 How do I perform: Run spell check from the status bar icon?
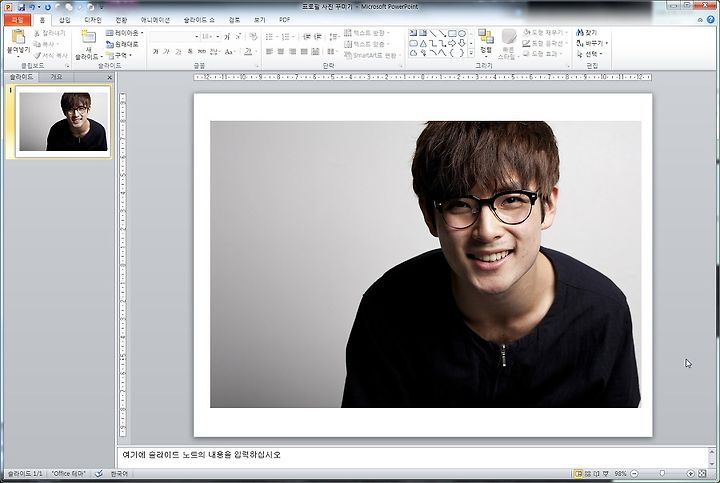98,473
